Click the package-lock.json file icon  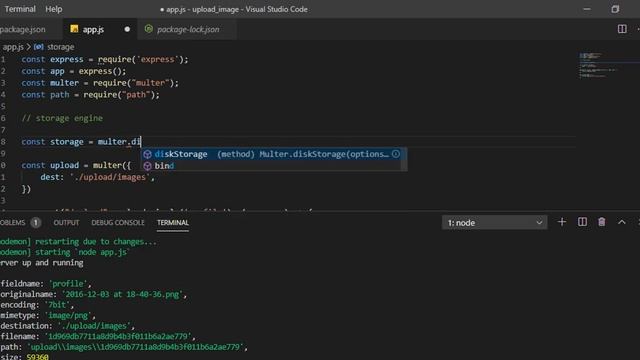(x=149, y=29)
